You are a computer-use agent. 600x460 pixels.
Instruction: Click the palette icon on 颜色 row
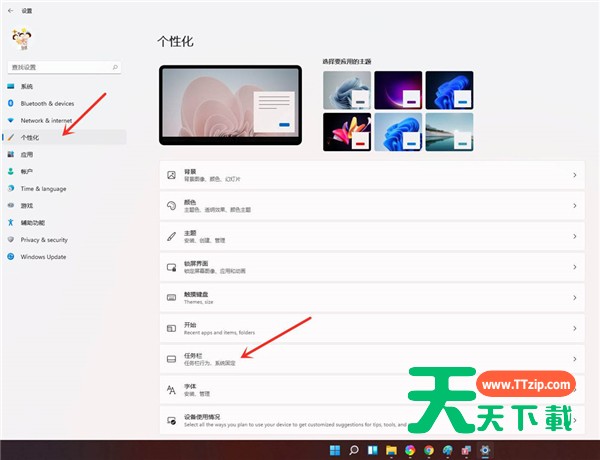tap(171, 206)
